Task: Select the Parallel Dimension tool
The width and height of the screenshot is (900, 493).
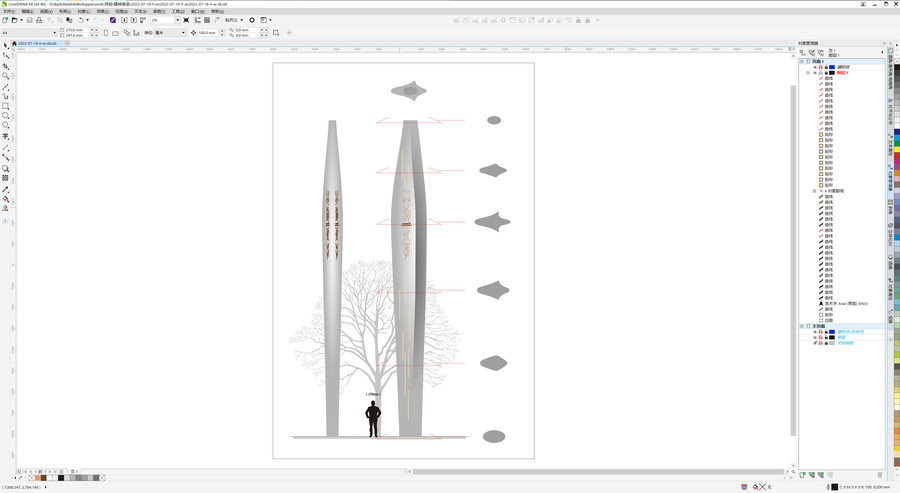Action: (x=5, y=147)
